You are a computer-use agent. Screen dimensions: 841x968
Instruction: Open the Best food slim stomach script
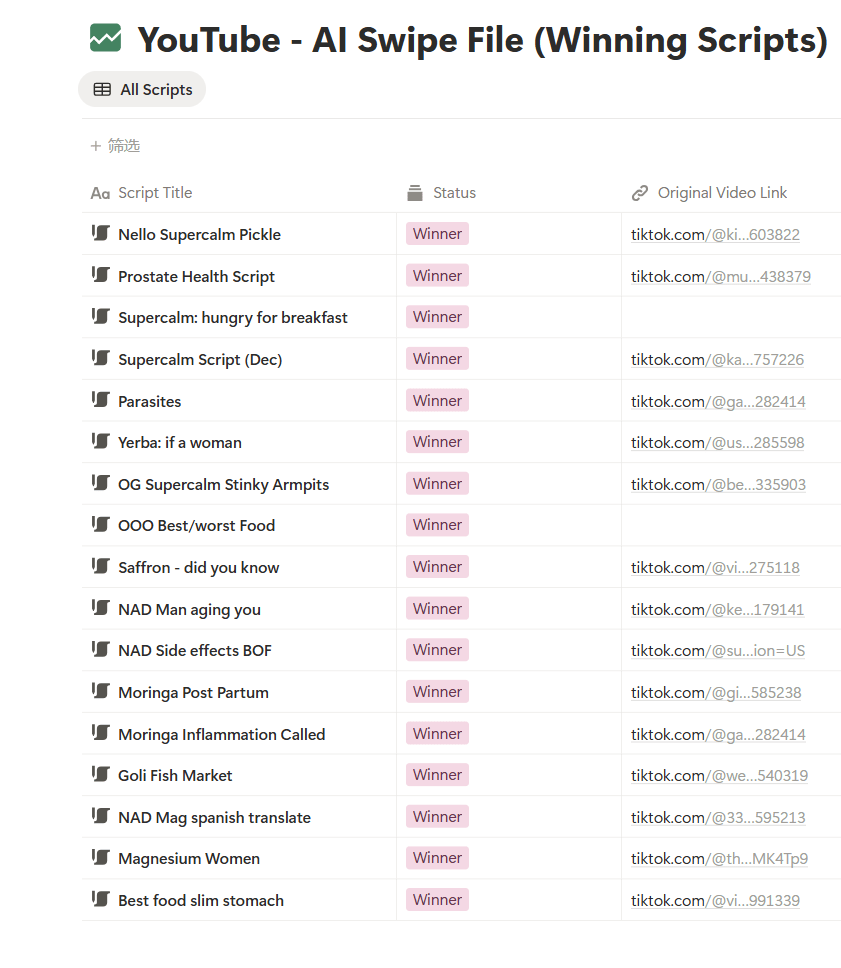pos(200,900)
